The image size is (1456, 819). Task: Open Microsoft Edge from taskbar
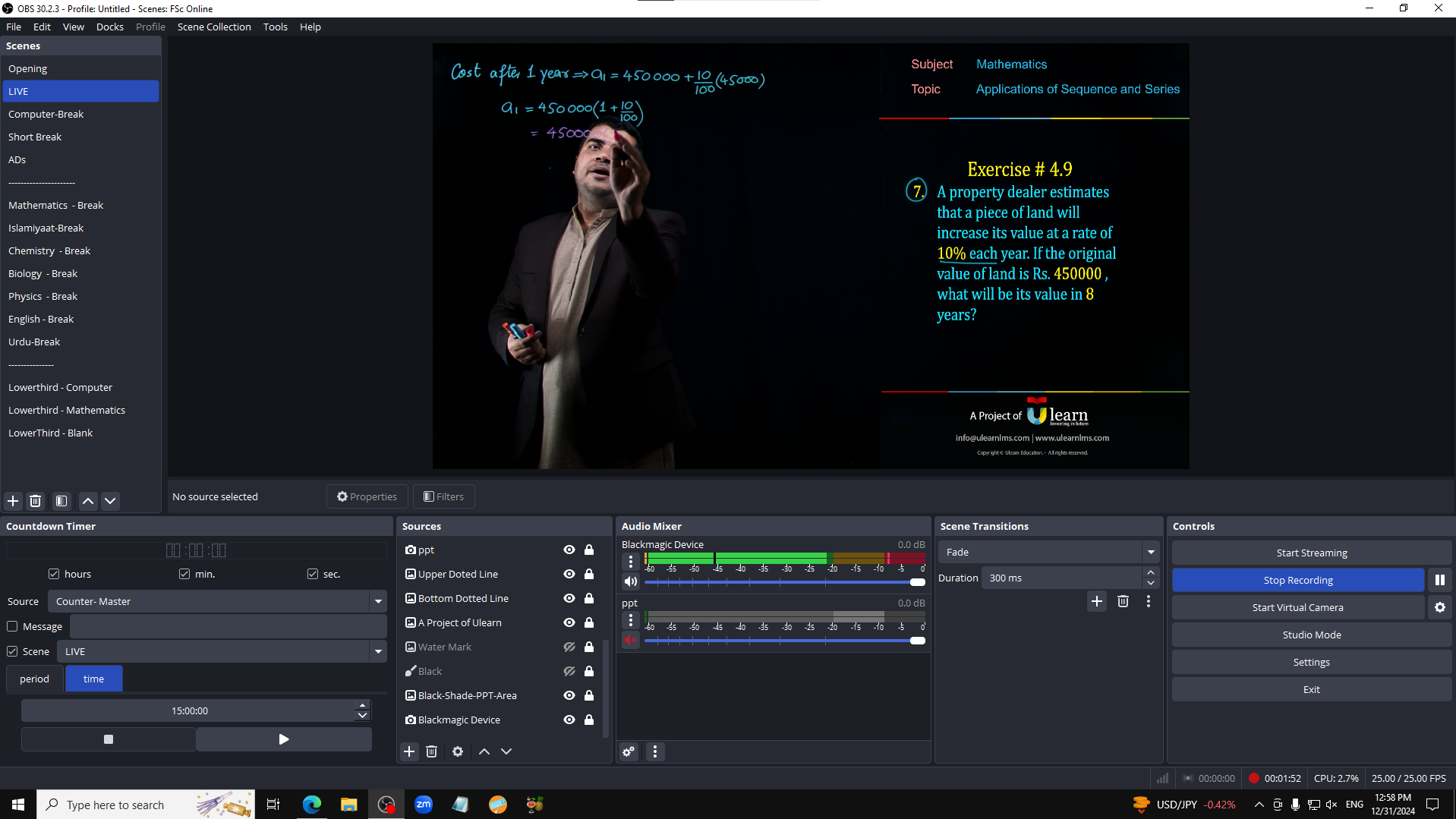point(312,805)
